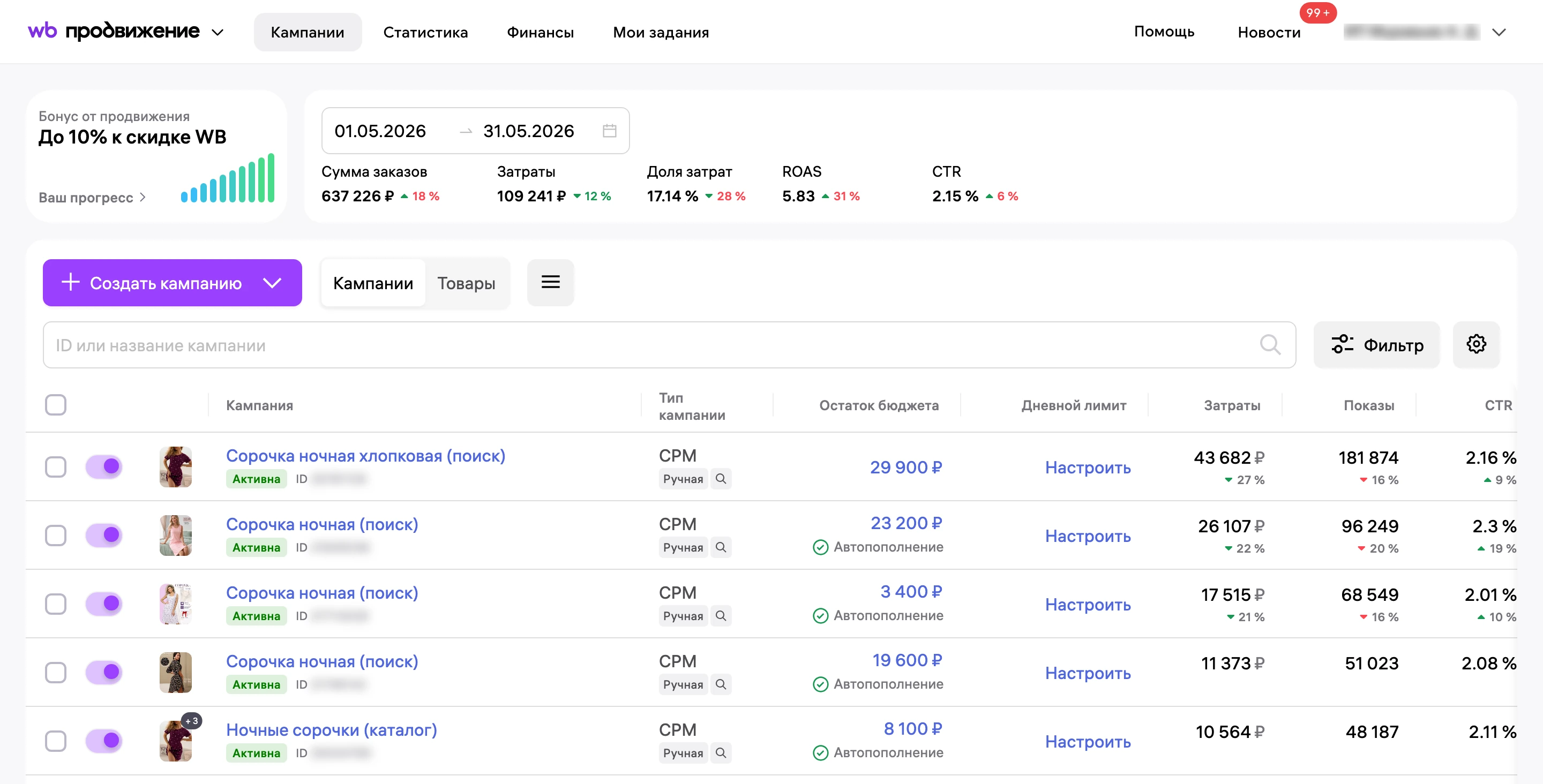Go to the Статистика nav tab
The height and width of the screenshot is (784, 1543).
[x=425, y=32]
